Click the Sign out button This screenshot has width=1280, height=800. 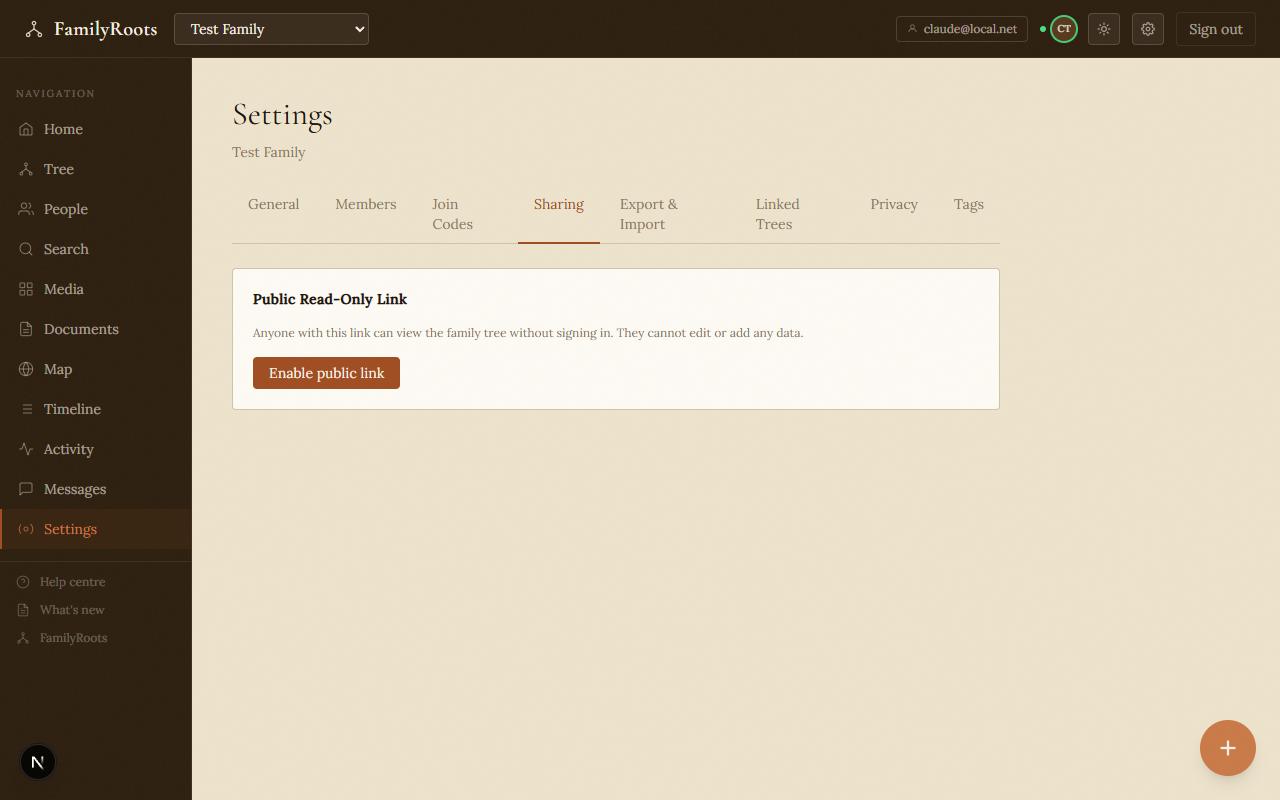1216,29
